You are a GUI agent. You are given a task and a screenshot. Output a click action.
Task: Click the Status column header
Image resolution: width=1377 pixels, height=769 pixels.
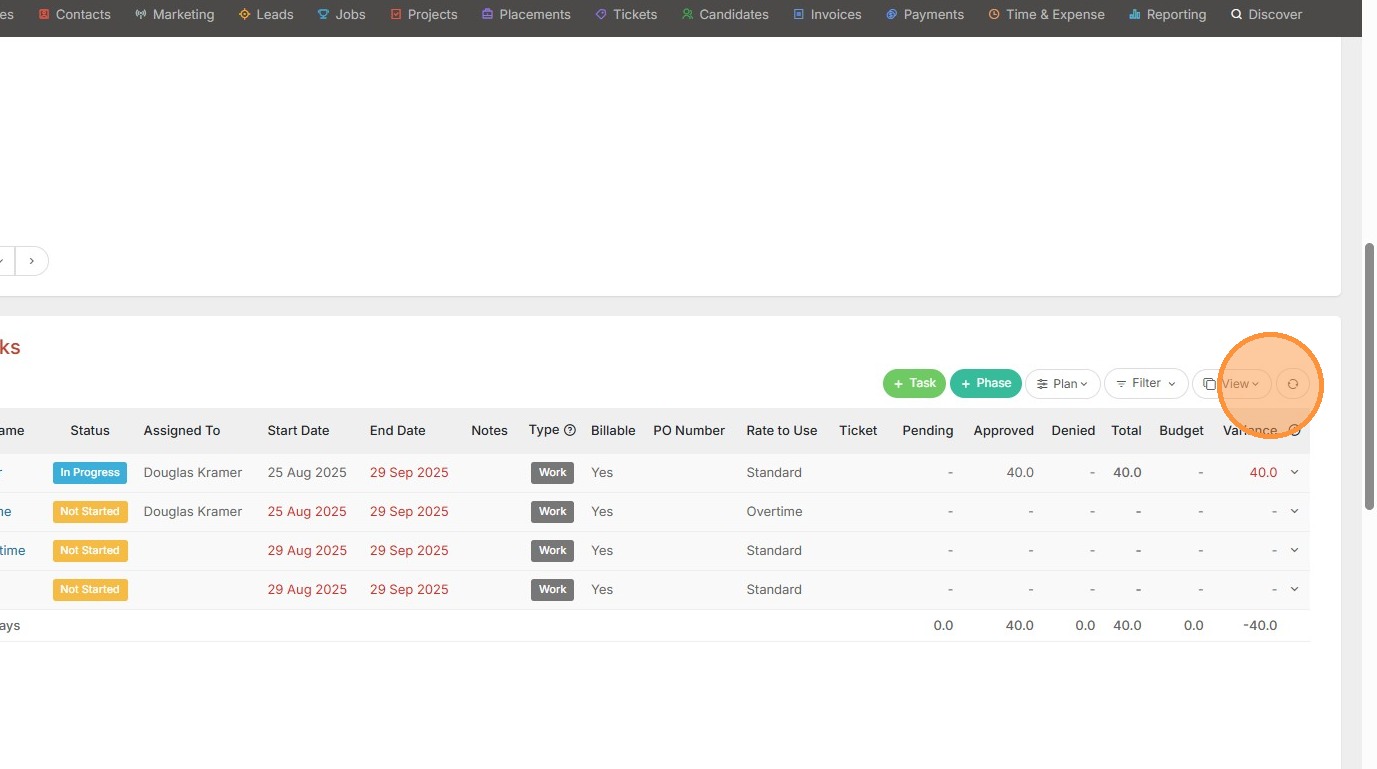pyautogui.click(x=90, y=431)
